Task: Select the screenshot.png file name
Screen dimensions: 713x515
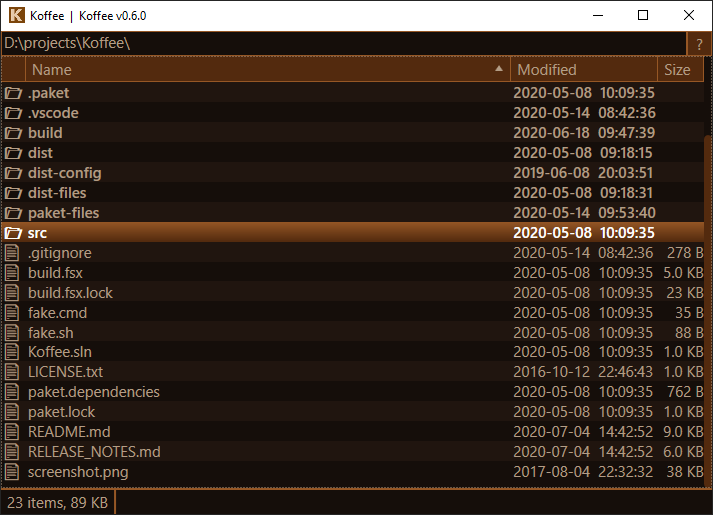Action: pyautogui.click(x=78, y=472)
